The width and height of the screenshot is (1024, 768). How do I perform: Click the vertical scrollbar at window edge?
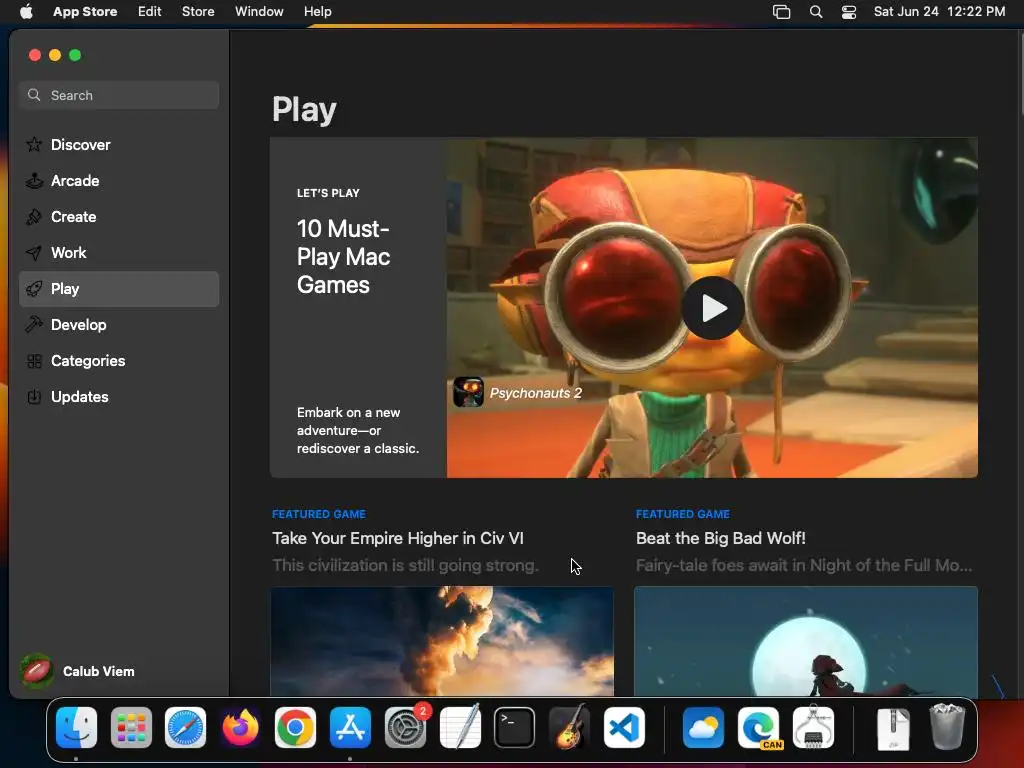pos(1020,74)
